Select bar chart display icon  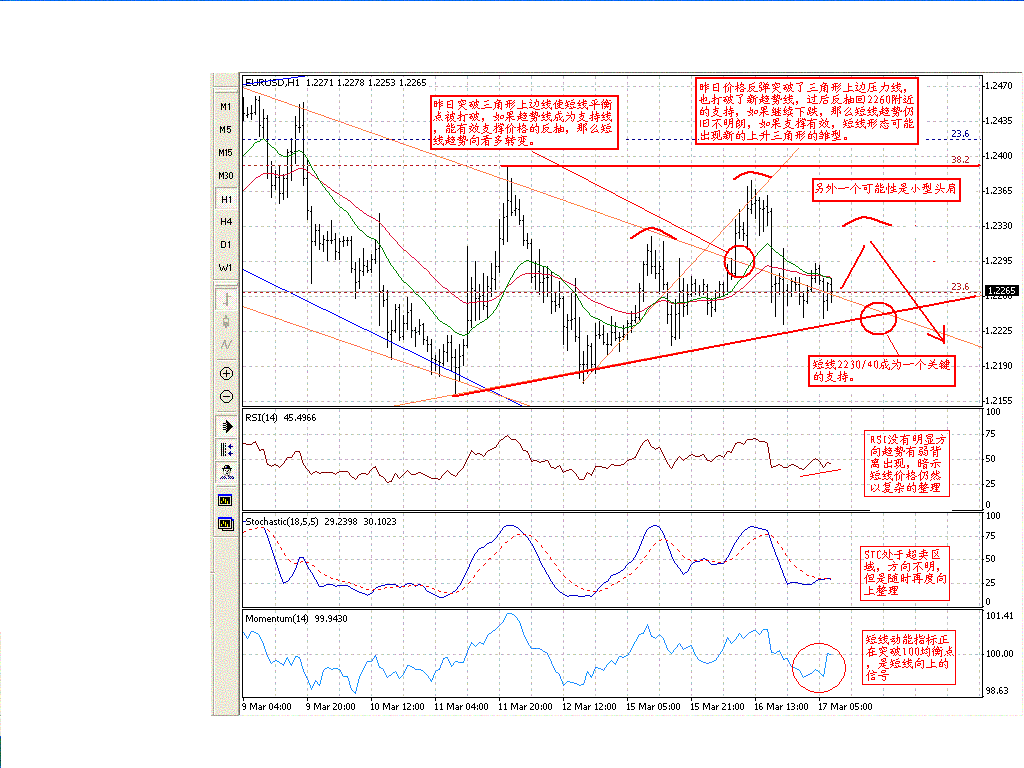click(x=226, y=300)
